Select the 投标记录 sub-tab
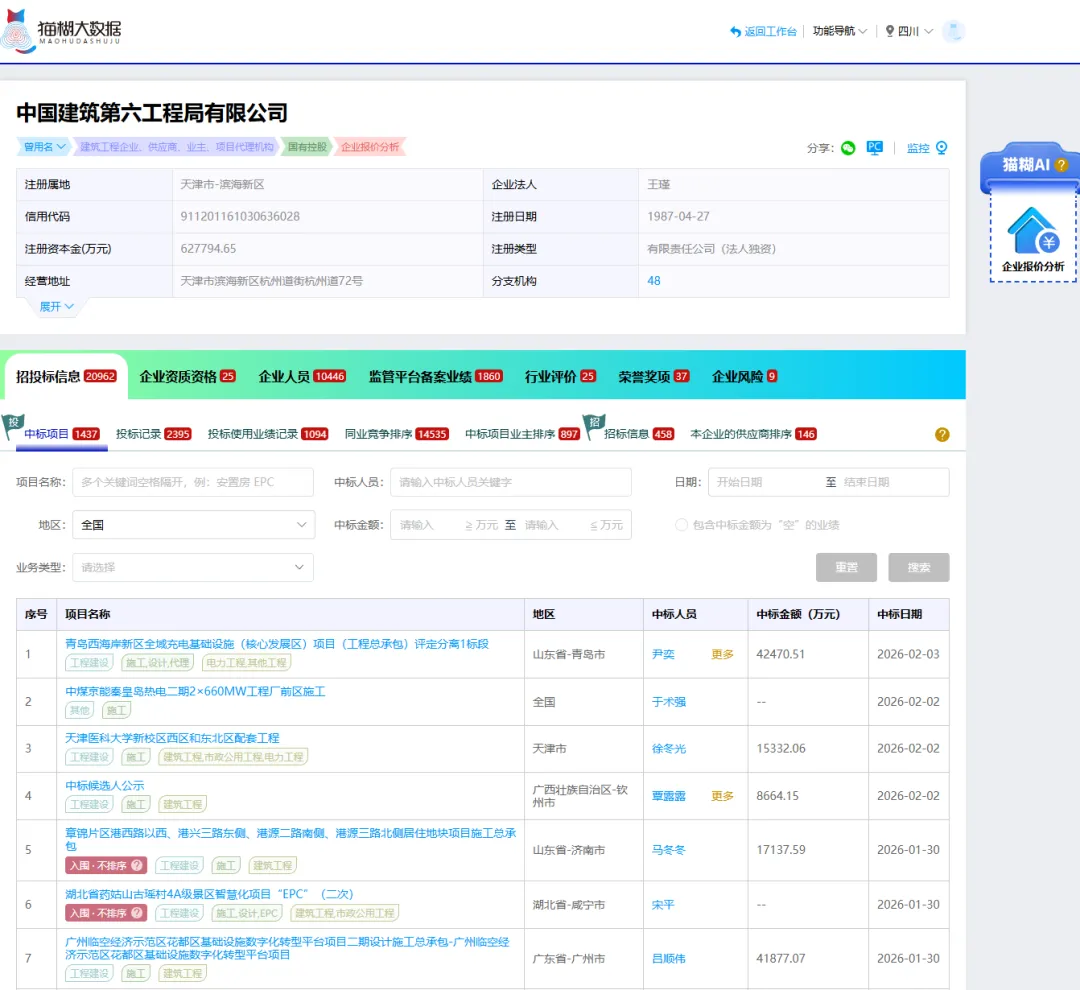Image resolution: width=1080 pixels, height=990 pixels. (154, 434)
